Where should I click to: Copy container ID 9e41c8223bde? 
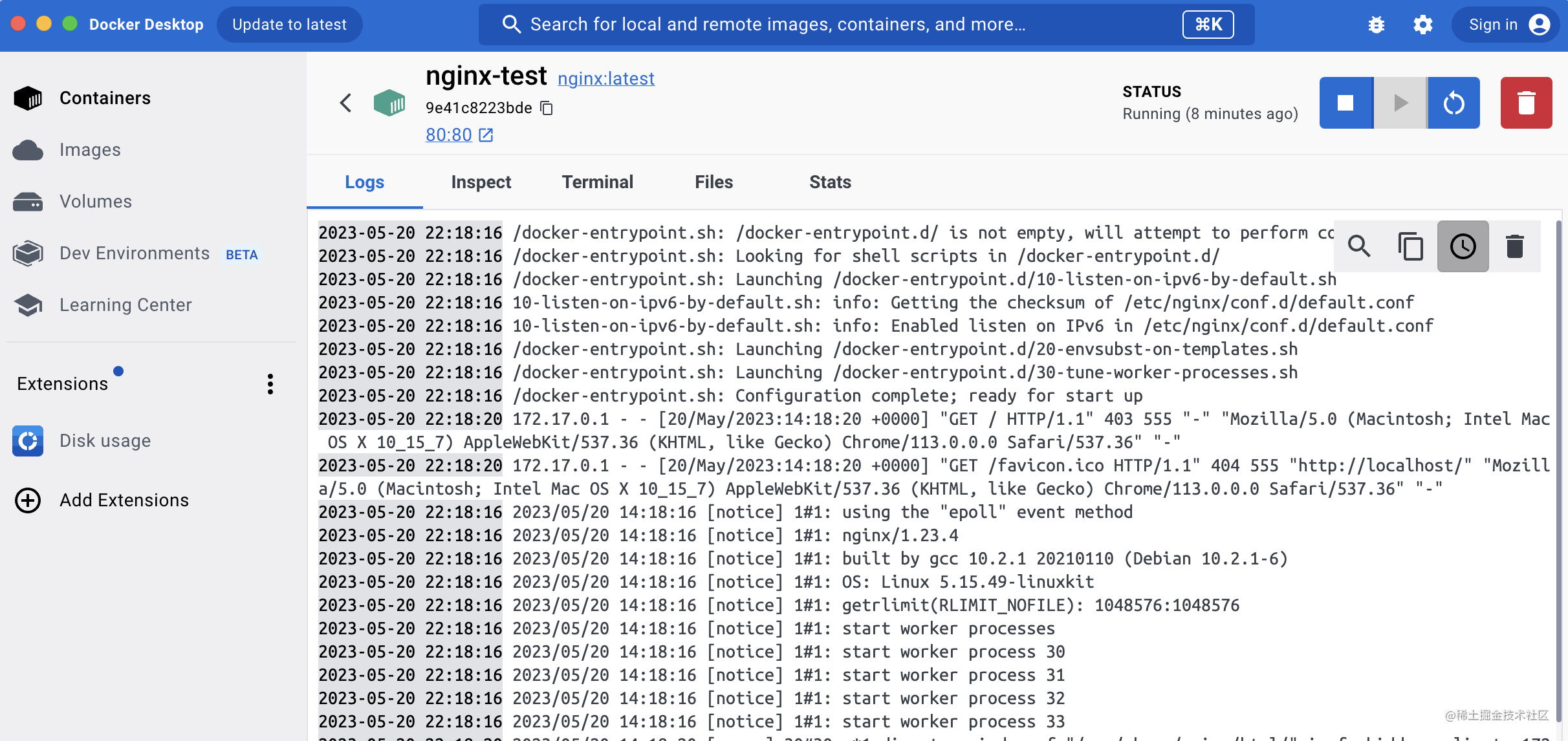coord(547,108)
